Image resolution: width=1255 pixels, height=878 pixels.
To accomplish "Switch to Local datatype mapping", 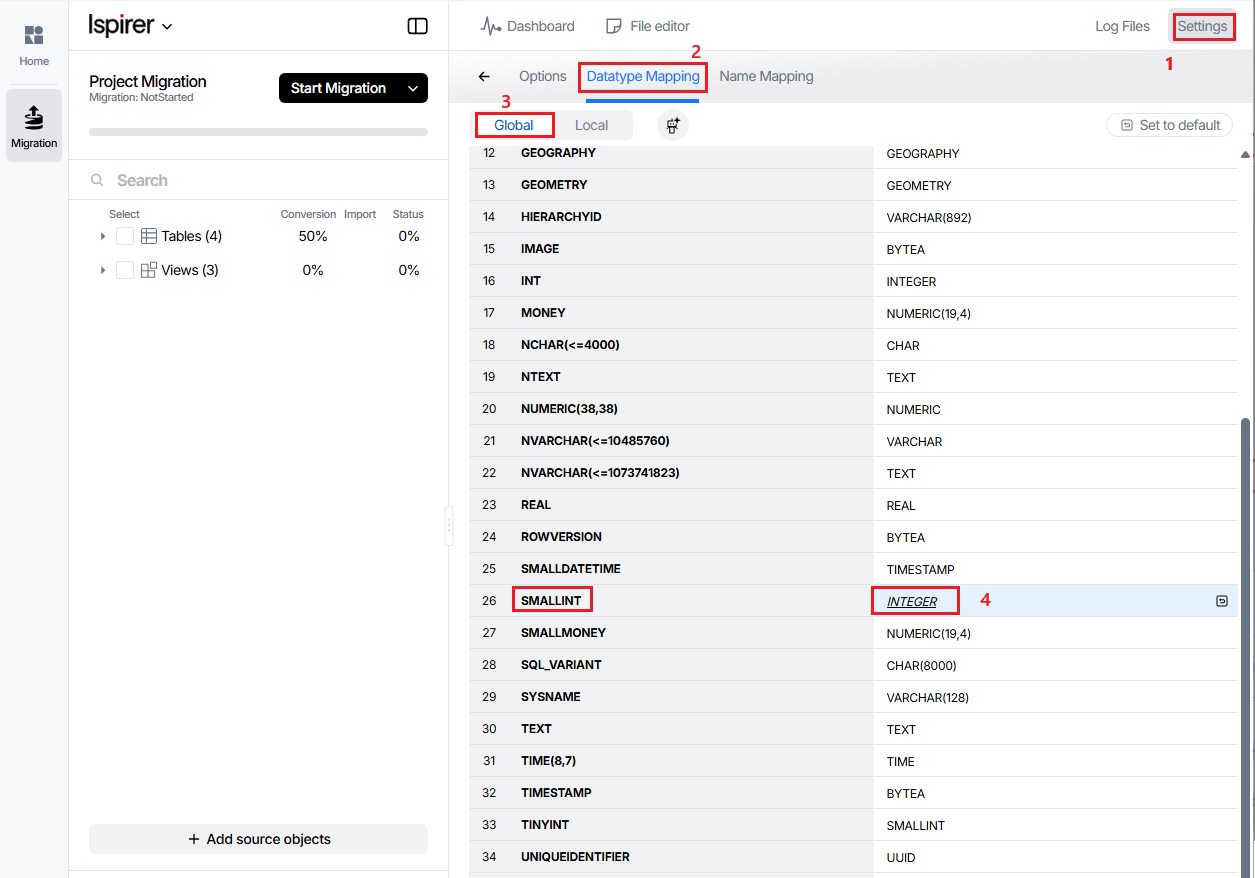I will coord(591,125).
